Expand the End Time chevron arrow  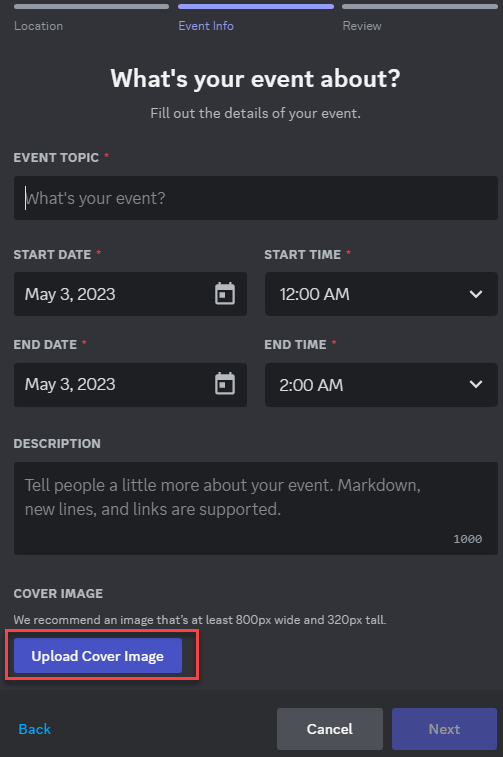(x=476, y=384)
